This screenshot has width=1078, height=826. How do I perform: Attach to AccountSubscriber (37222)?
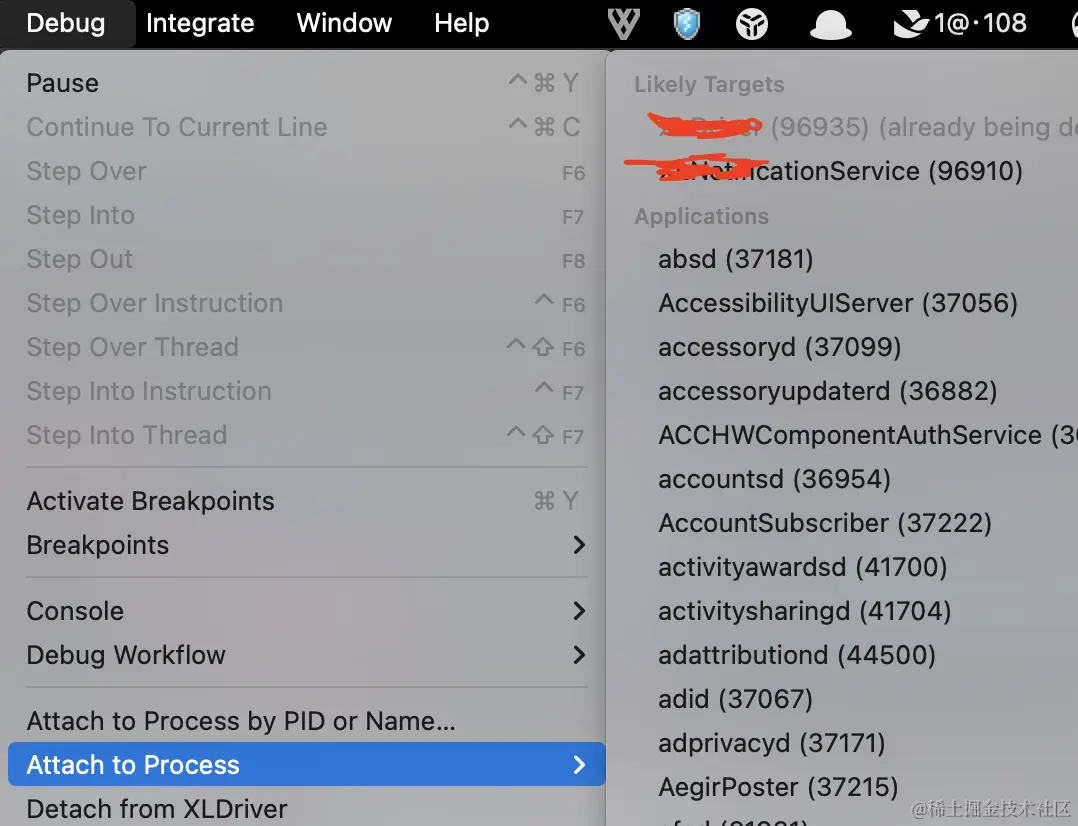(x=843, y=523)
